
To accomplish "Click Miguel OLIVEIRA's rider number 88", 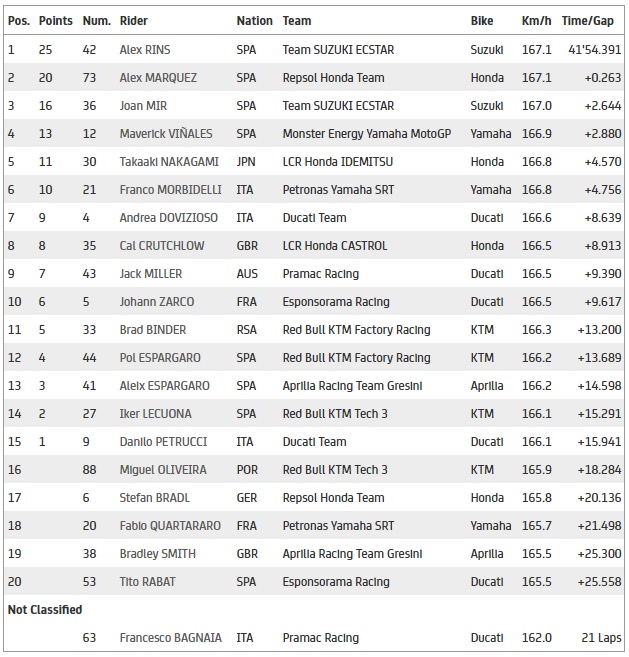I will click(x=90, y=469).
